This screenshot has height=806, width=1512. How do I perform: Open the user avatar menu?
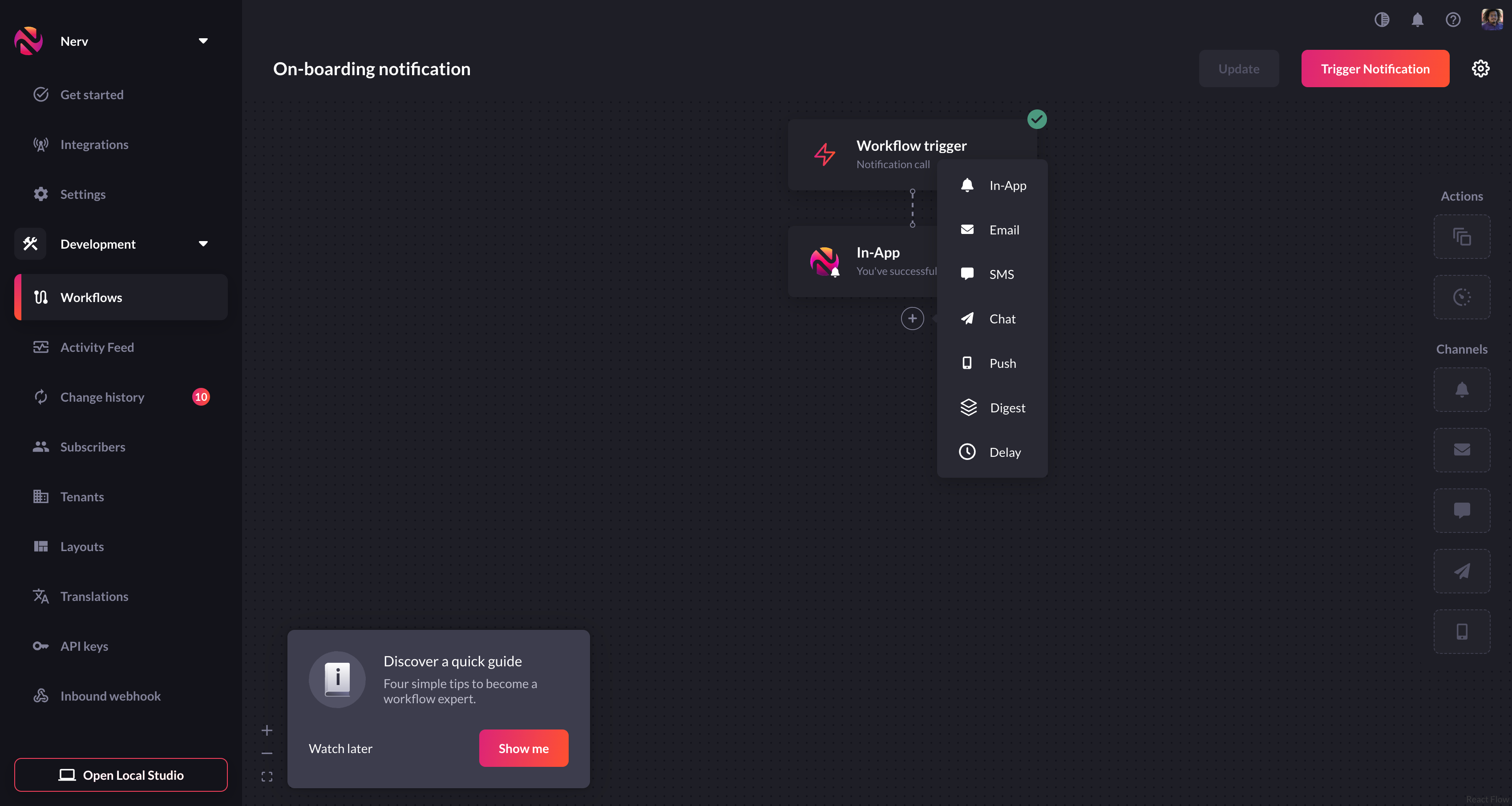(1492, 20)
